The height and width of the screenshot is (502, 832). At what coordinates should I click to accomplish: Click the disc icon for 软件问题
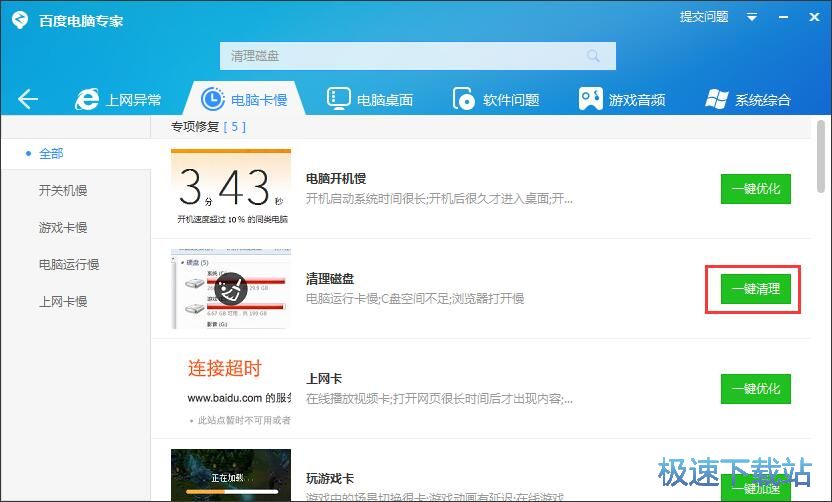464,99
